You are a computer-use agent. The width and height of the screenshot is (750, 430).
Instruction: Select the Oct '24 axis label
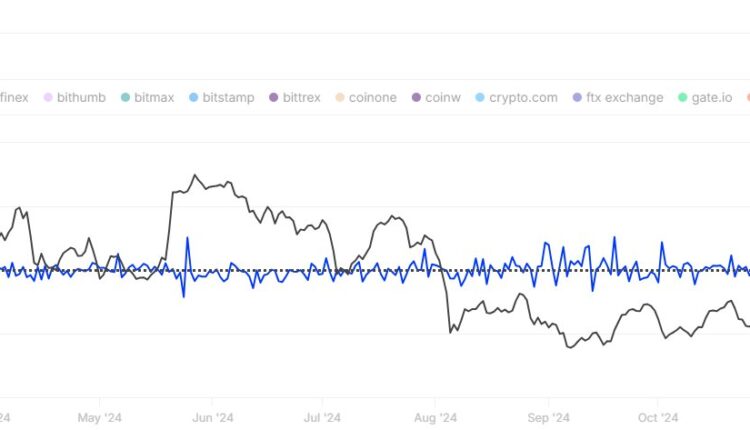(657, 417)
